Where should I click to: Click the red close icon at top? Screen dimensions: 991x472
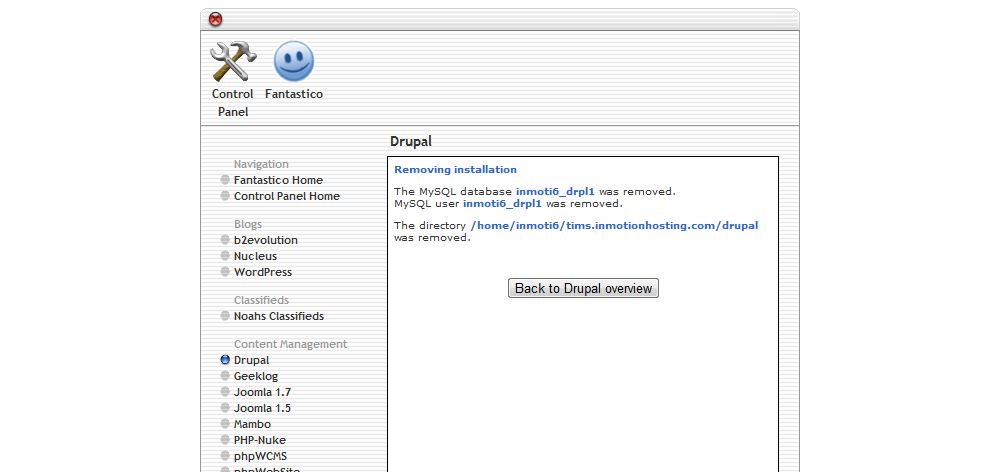pos(216,19)
